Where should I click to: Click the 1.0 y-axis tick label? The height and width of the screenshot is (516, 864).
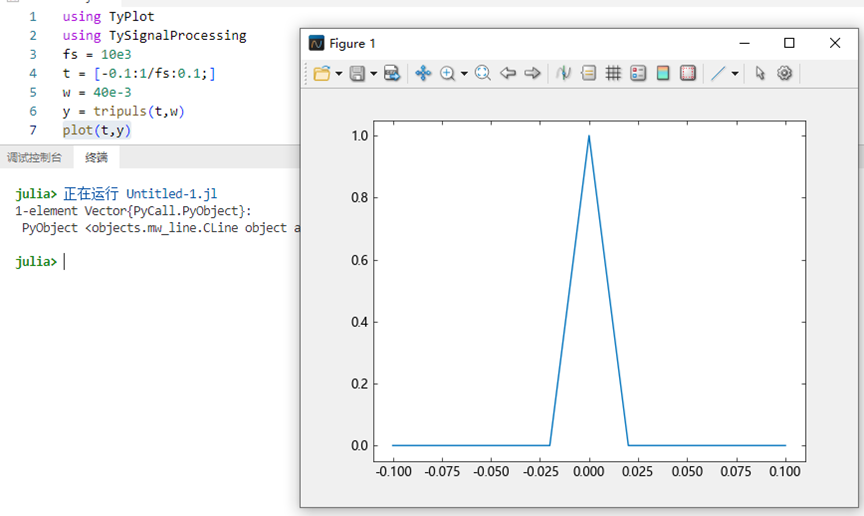click(x=360, y=136)
